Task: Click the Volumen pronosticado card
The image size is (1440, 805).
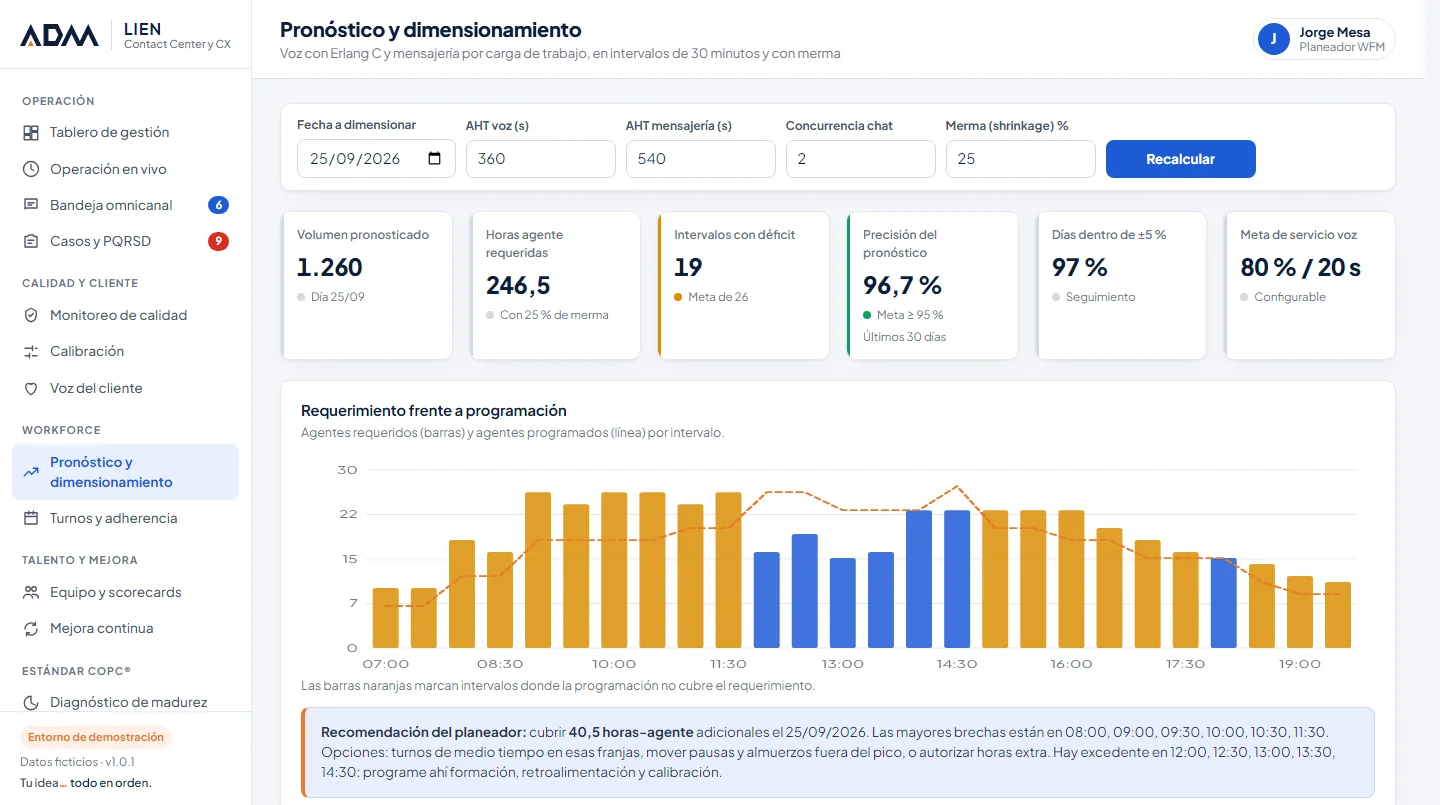Action: coord(367,285)
